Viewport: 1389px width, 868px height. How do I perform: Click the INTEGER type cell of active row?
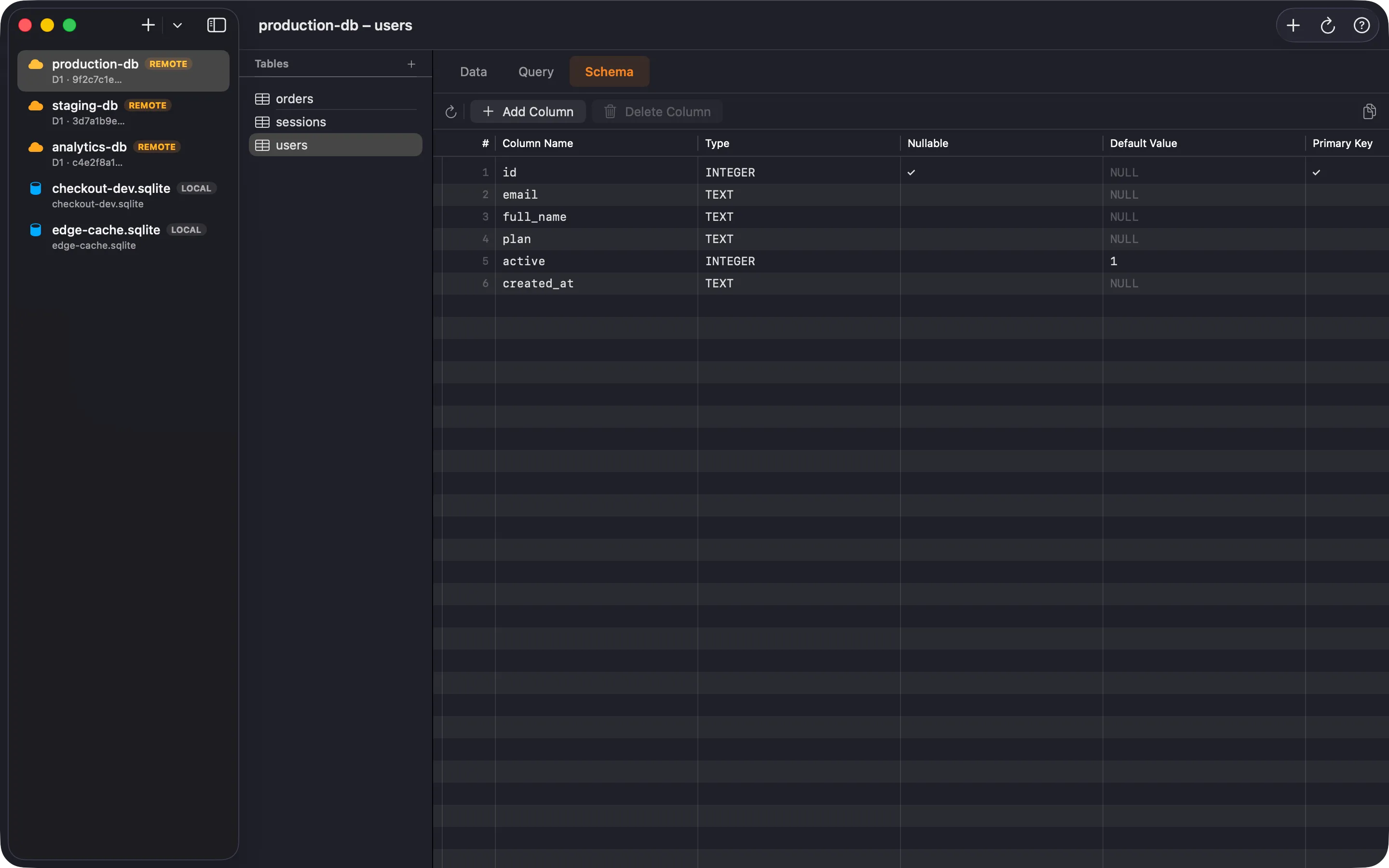click(x=799, y=261)
